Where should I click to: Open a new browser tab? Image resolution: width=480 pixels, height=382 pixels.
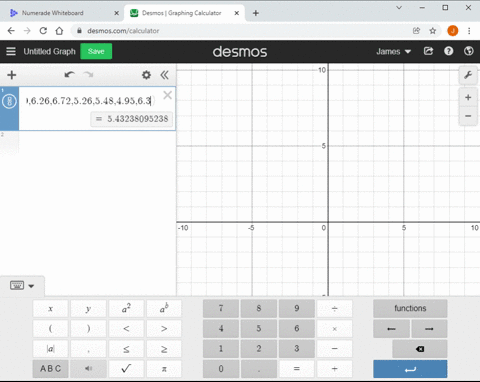[x=256, y=13]
